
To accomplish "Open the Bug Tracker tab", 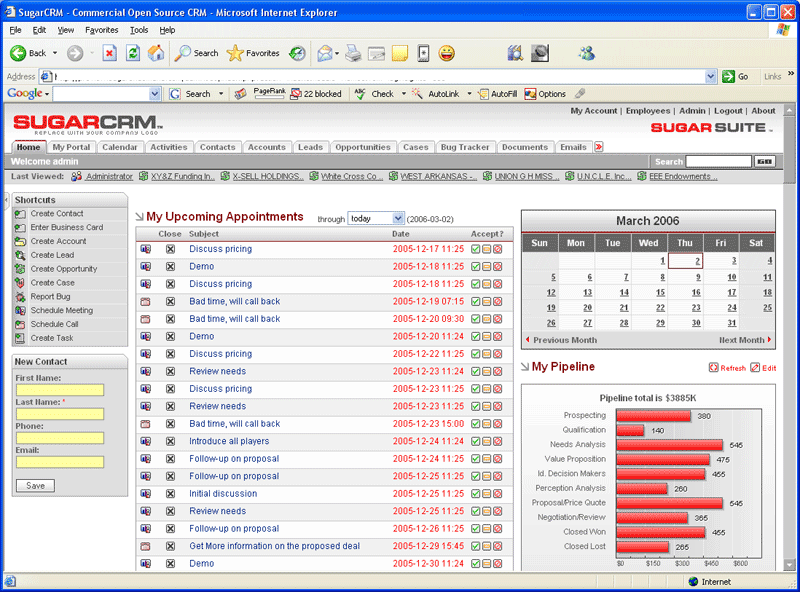I will click(x=465, y=147).
